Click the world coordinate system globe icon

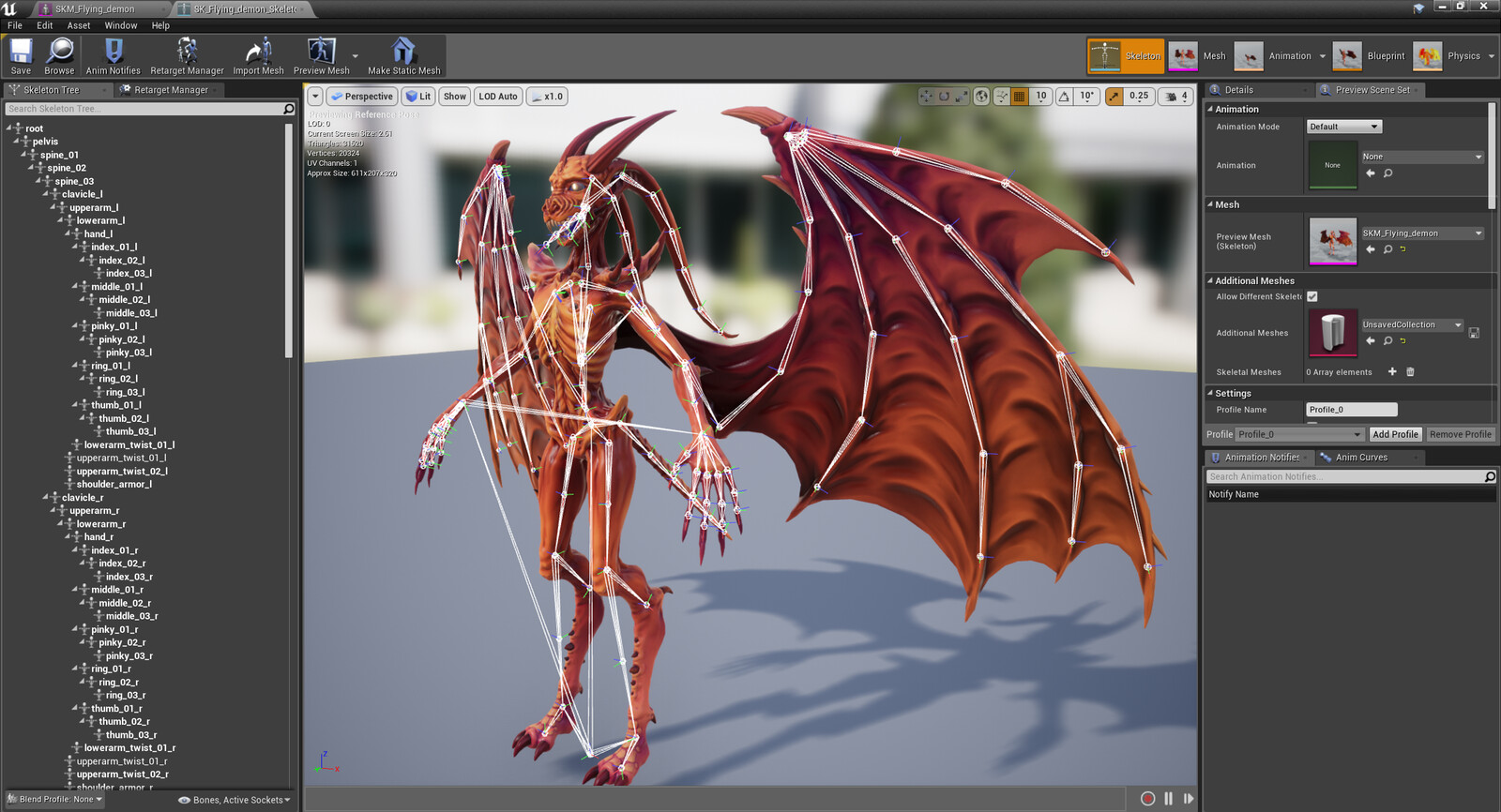click(981, 96)
